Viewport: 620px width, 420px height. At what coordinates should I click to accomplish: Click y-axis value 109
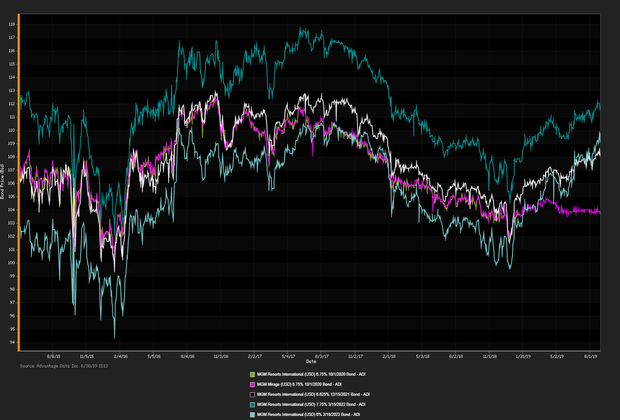[11, 144]
